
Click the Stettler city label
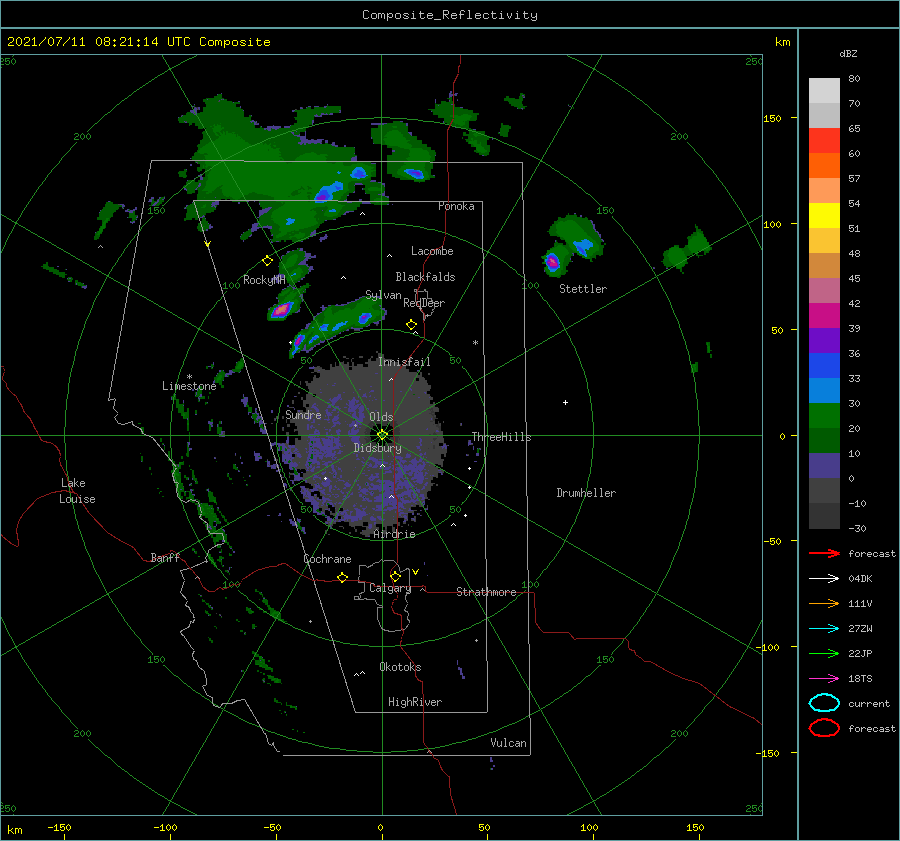[583, 289]
